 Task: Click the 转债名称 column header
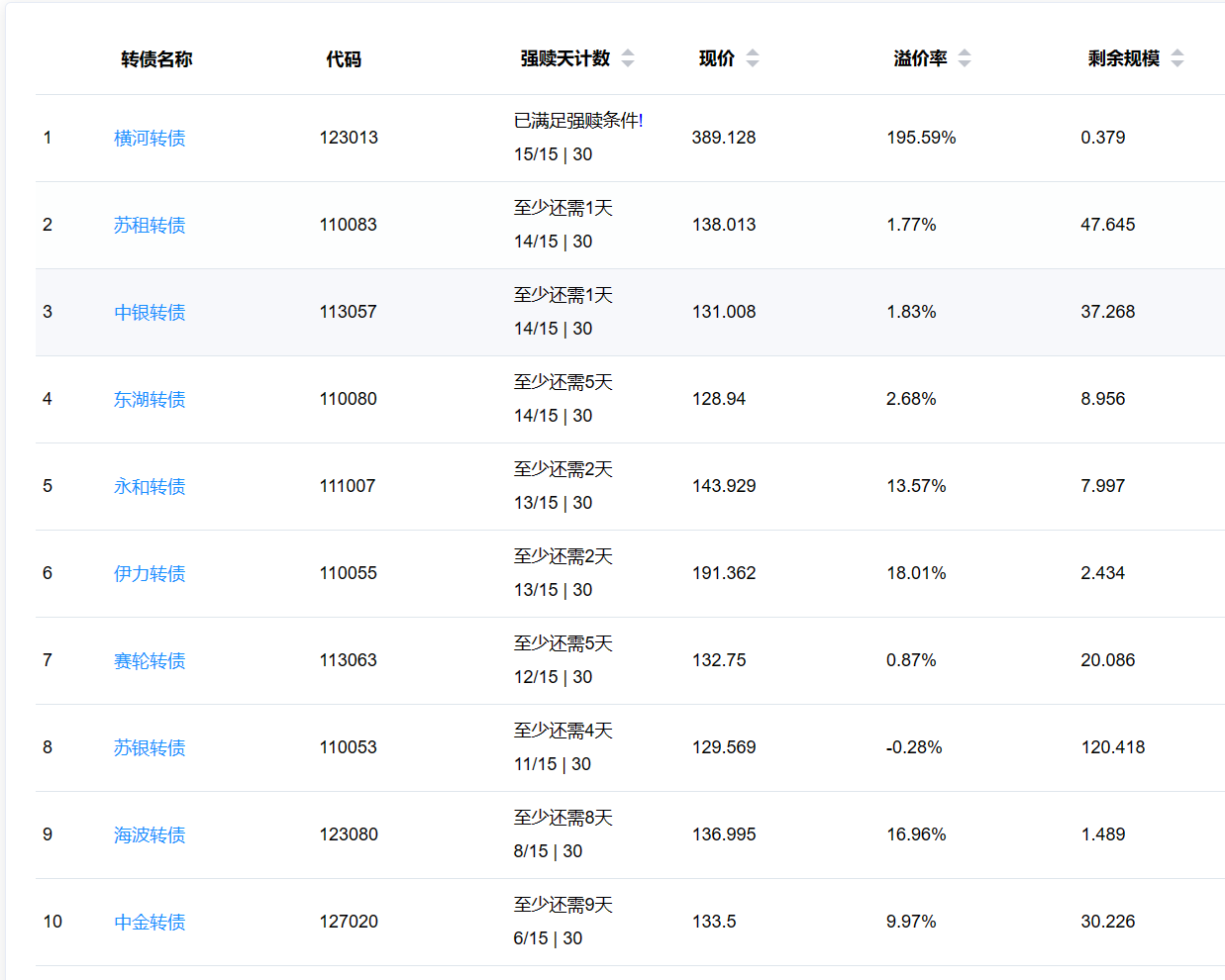[x=156, y=59]
